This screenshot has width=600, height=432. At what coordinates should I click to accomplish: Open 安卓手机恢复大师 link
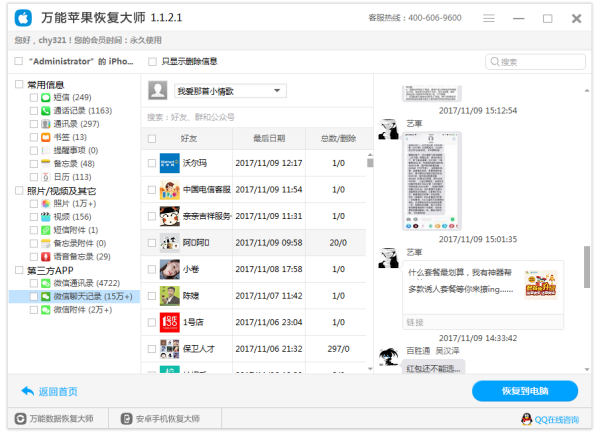168,419
